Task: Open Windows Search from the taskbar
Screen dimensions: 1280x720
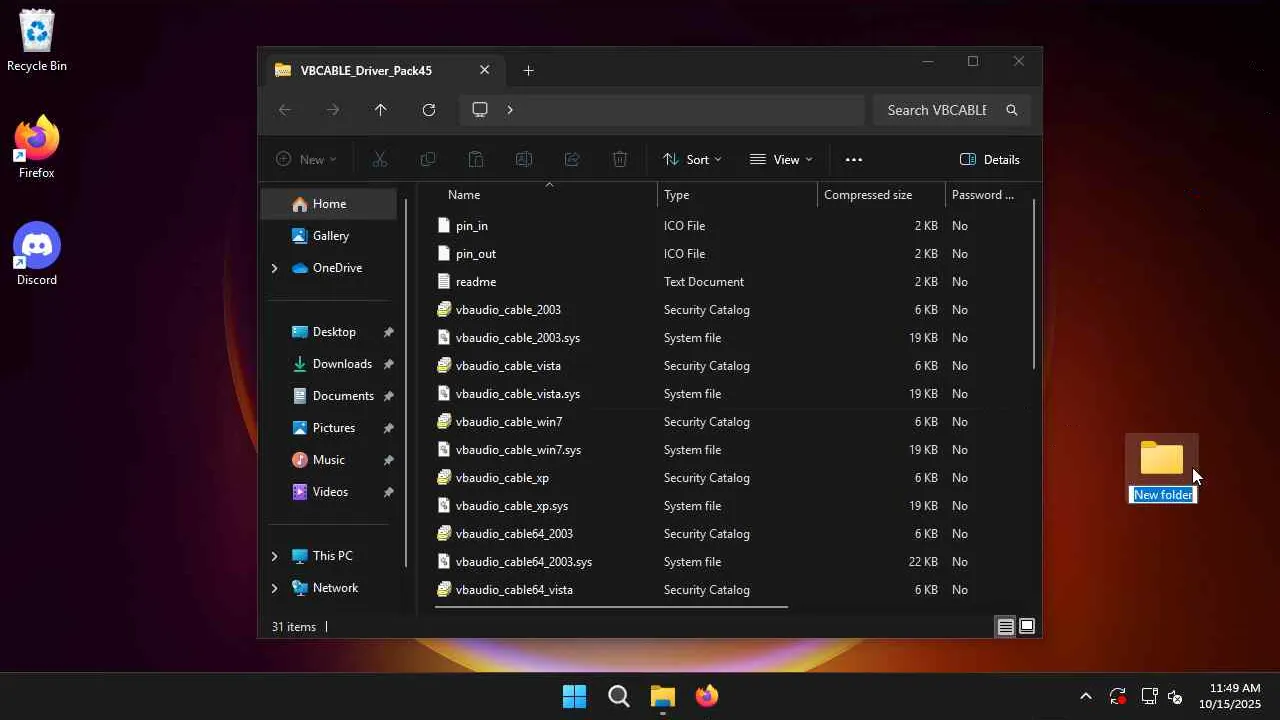Action: [619, 696]
